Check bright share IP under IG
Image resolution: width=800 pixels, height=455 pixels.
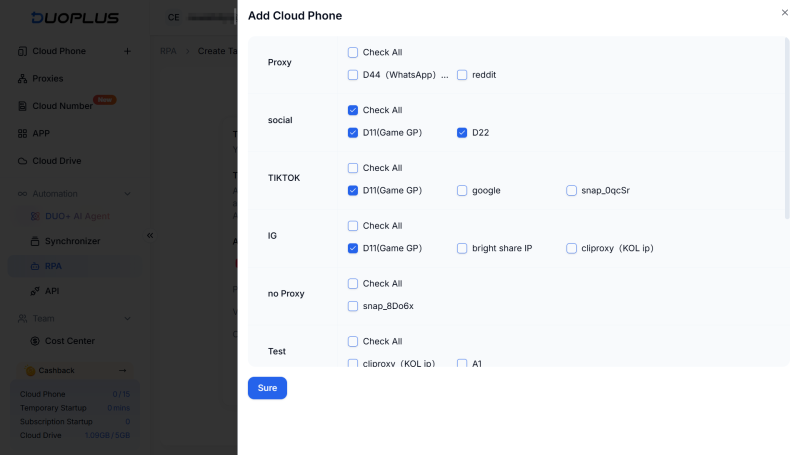[x=462, y=248]
